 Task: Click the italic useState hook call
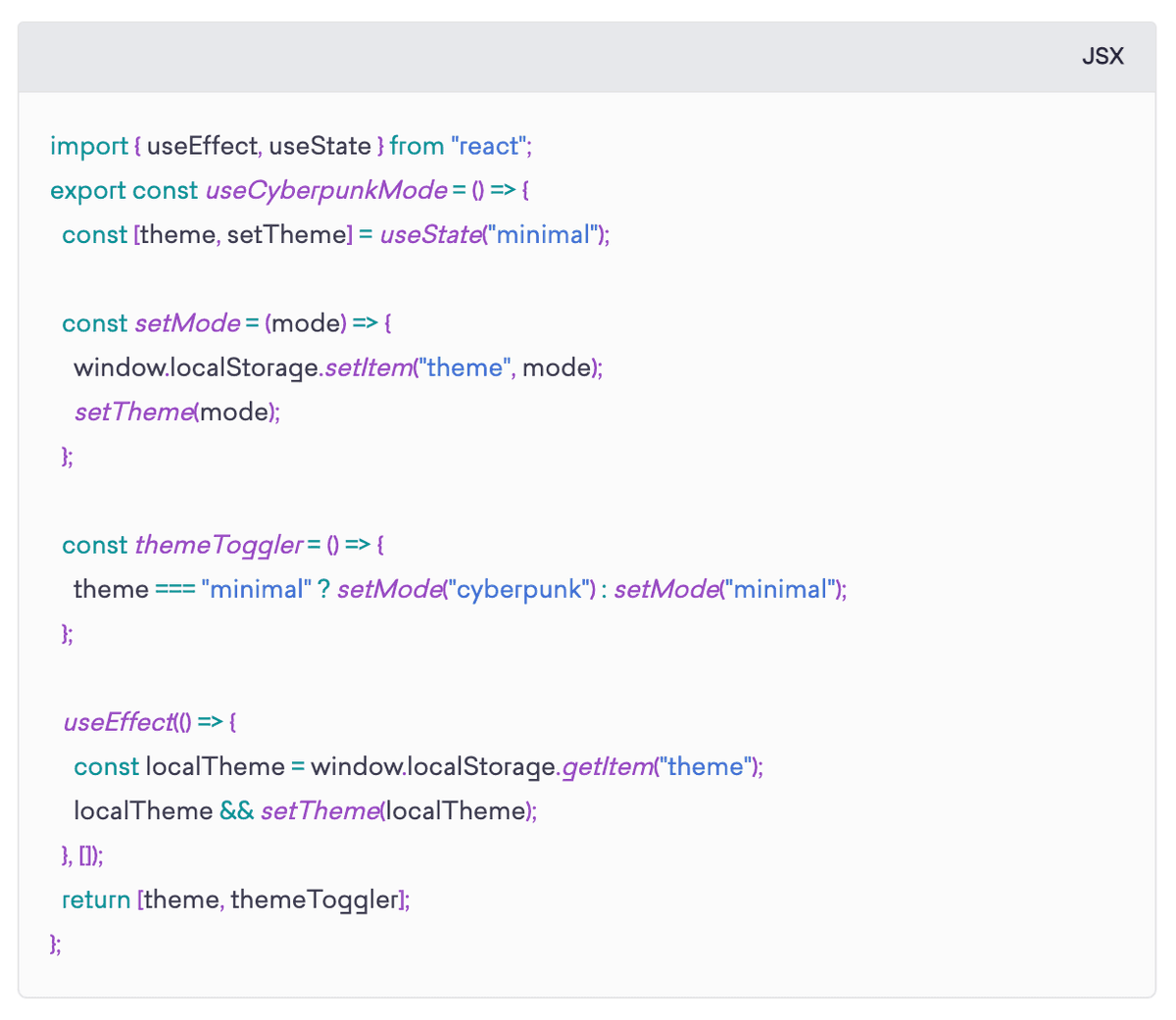click(x=430, y=235)
